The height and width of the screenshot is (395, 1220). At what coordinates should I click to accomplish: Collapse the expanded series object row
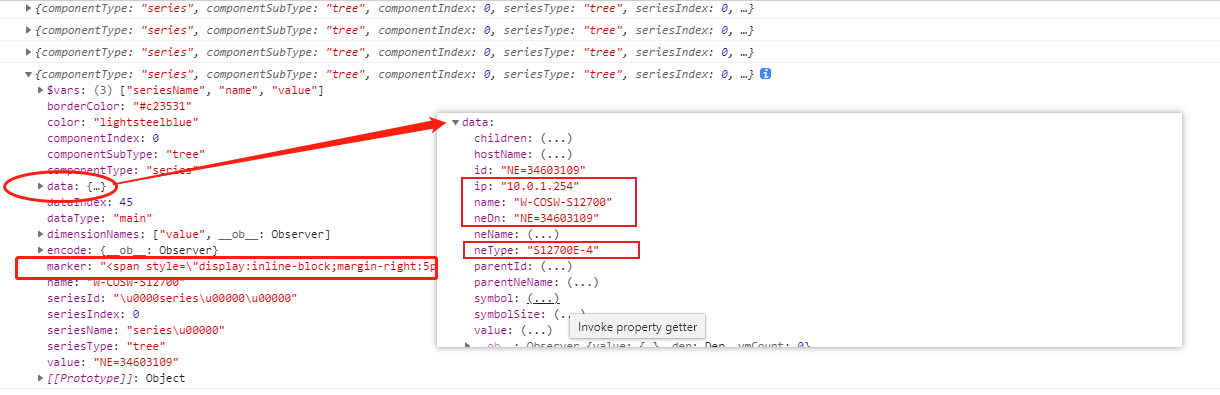click(29, 75)
